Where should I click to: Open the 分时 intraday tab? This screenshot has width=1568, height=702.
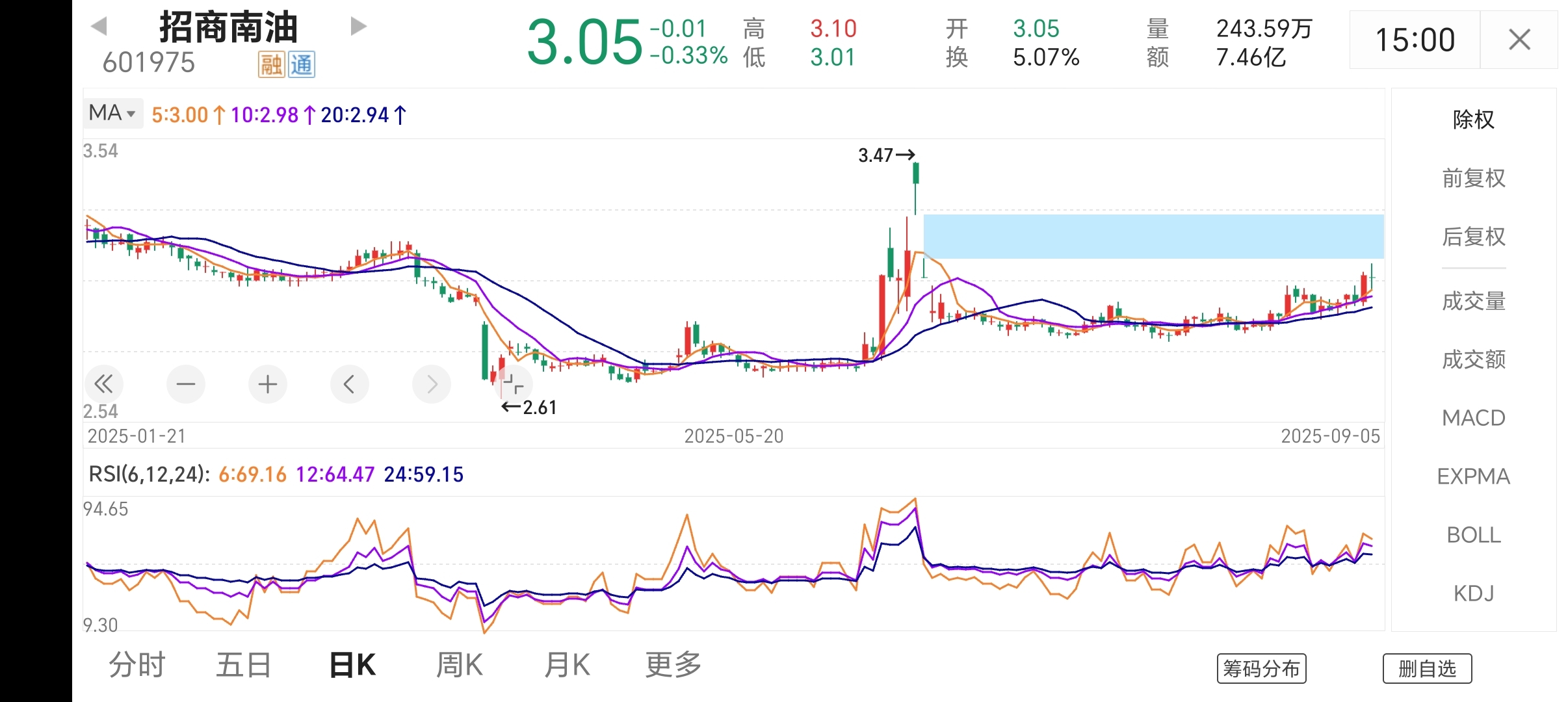137,665
